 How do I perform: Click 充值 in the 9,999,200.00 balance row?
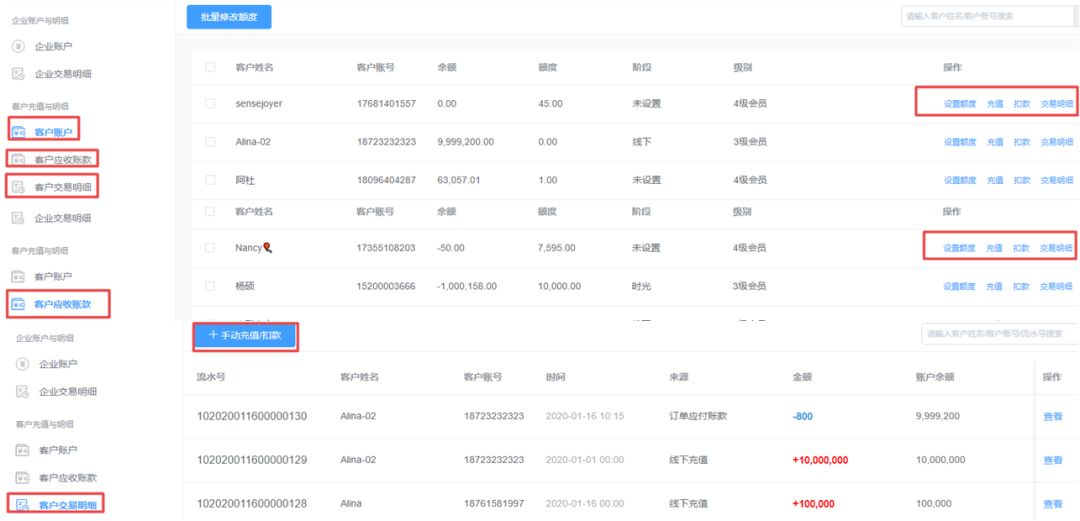tap(995, 142)
